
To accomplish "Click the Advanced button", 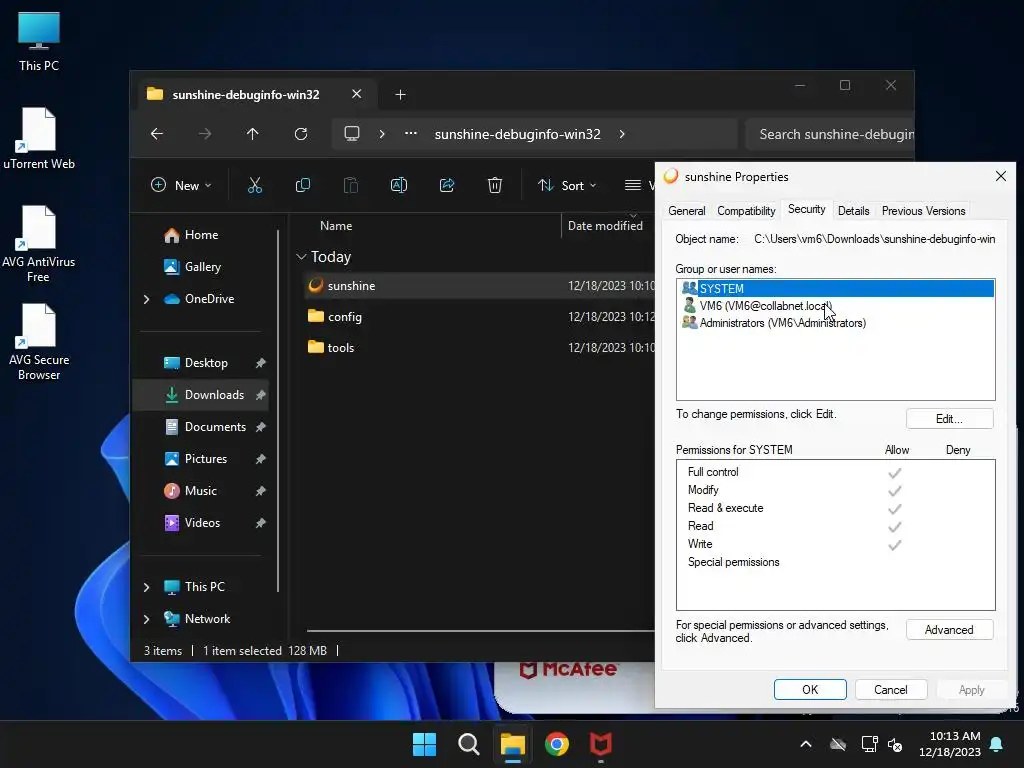I will (950, 630).
